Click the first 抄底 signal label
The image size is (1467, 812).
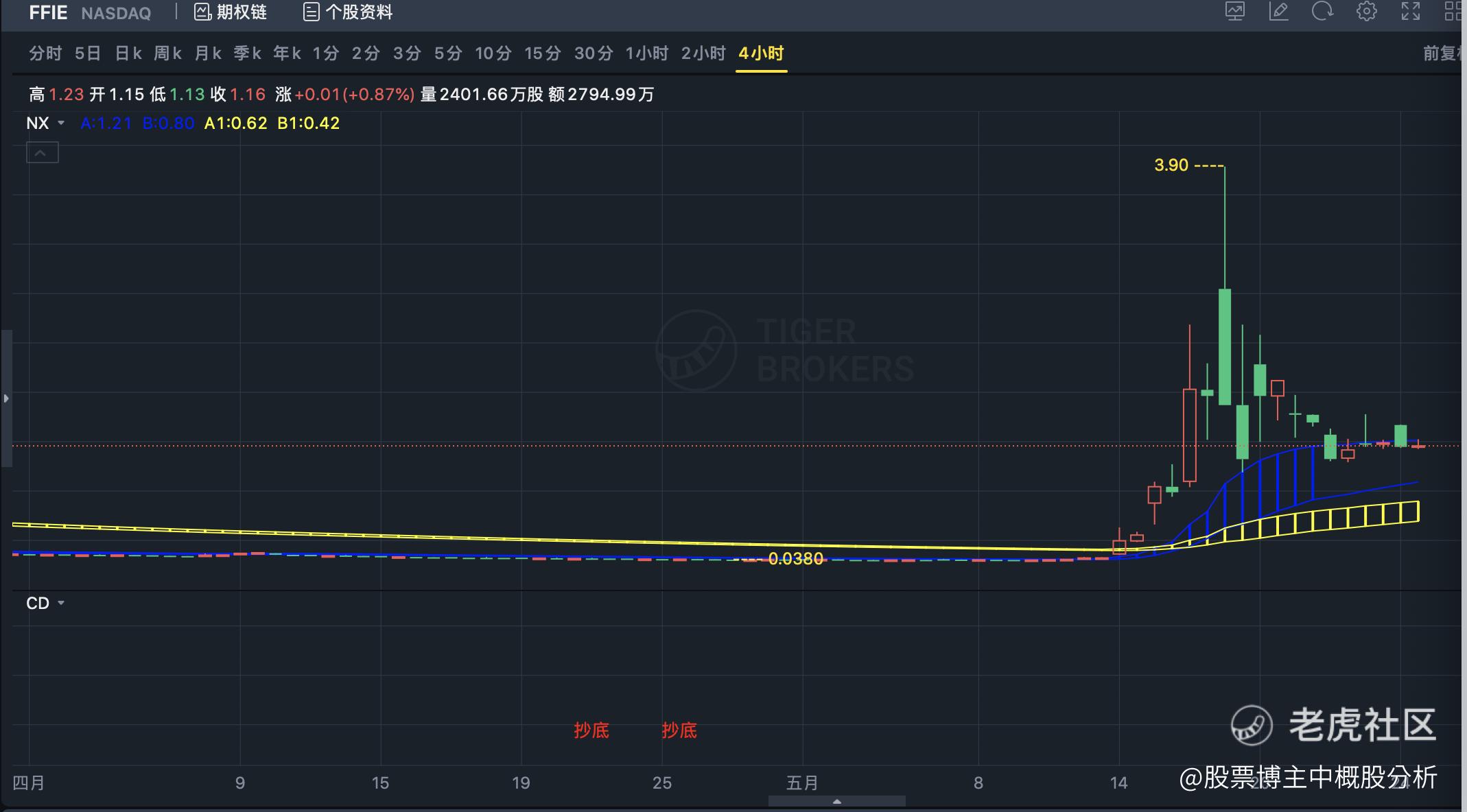[591, 730]
